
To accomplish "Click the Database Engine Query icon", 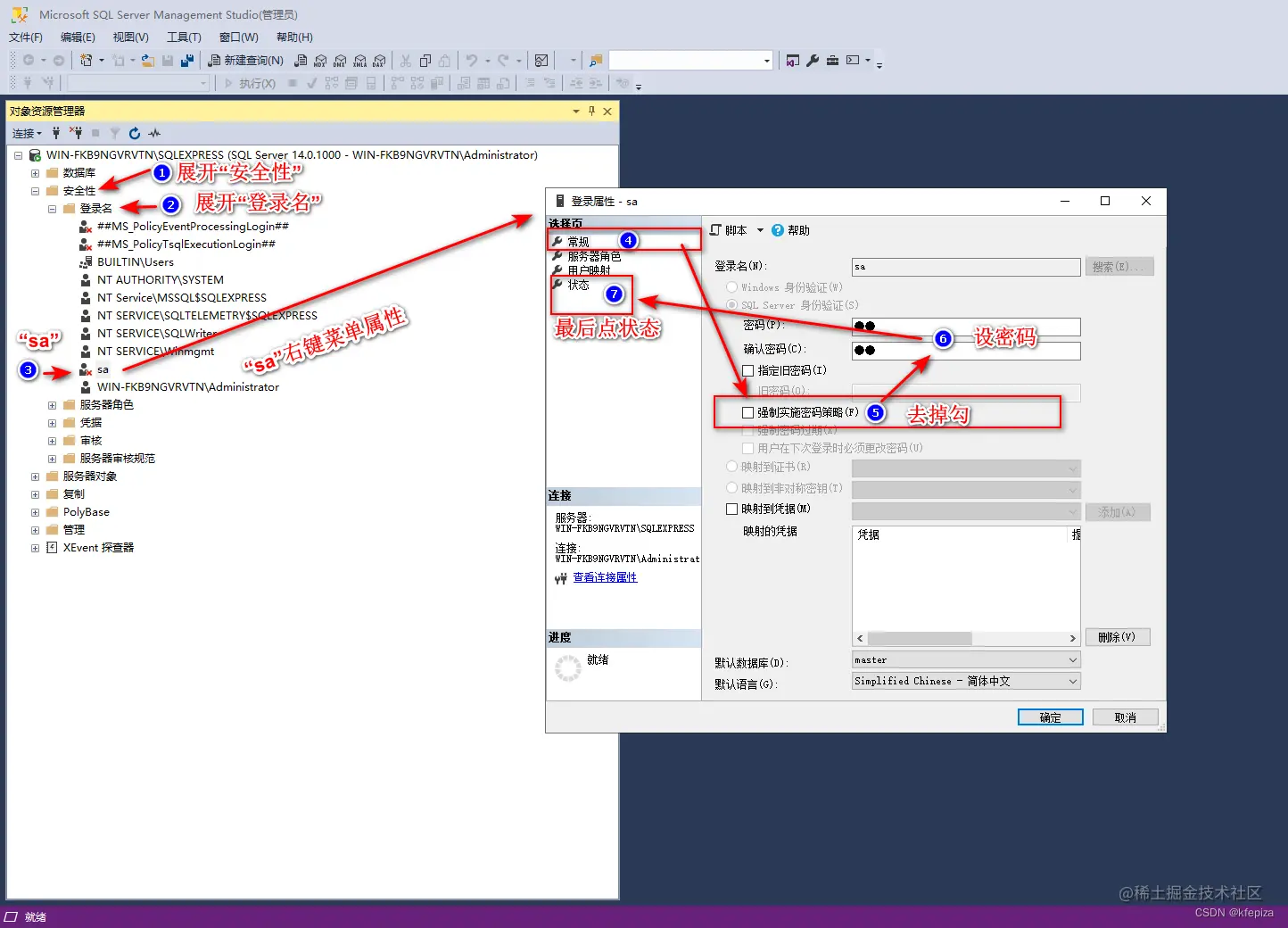I will 301,61.
